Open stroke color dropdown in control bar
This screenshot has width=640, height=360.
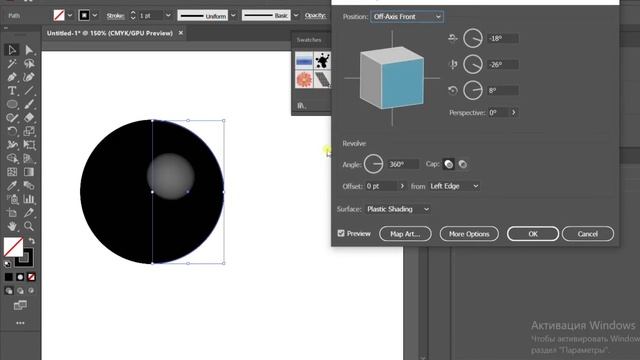(95, 16)
